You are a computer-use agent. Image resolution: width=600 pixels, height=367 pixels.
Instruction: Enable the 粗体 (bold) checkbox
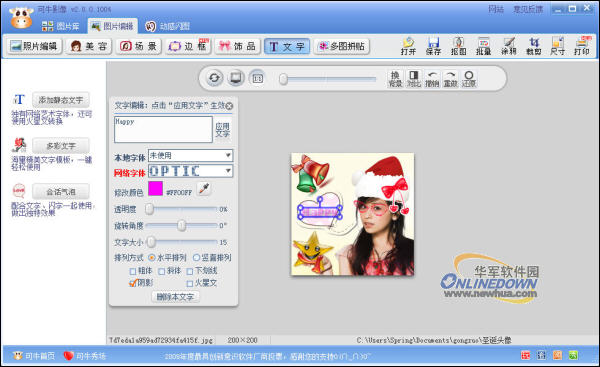(133, 271)
